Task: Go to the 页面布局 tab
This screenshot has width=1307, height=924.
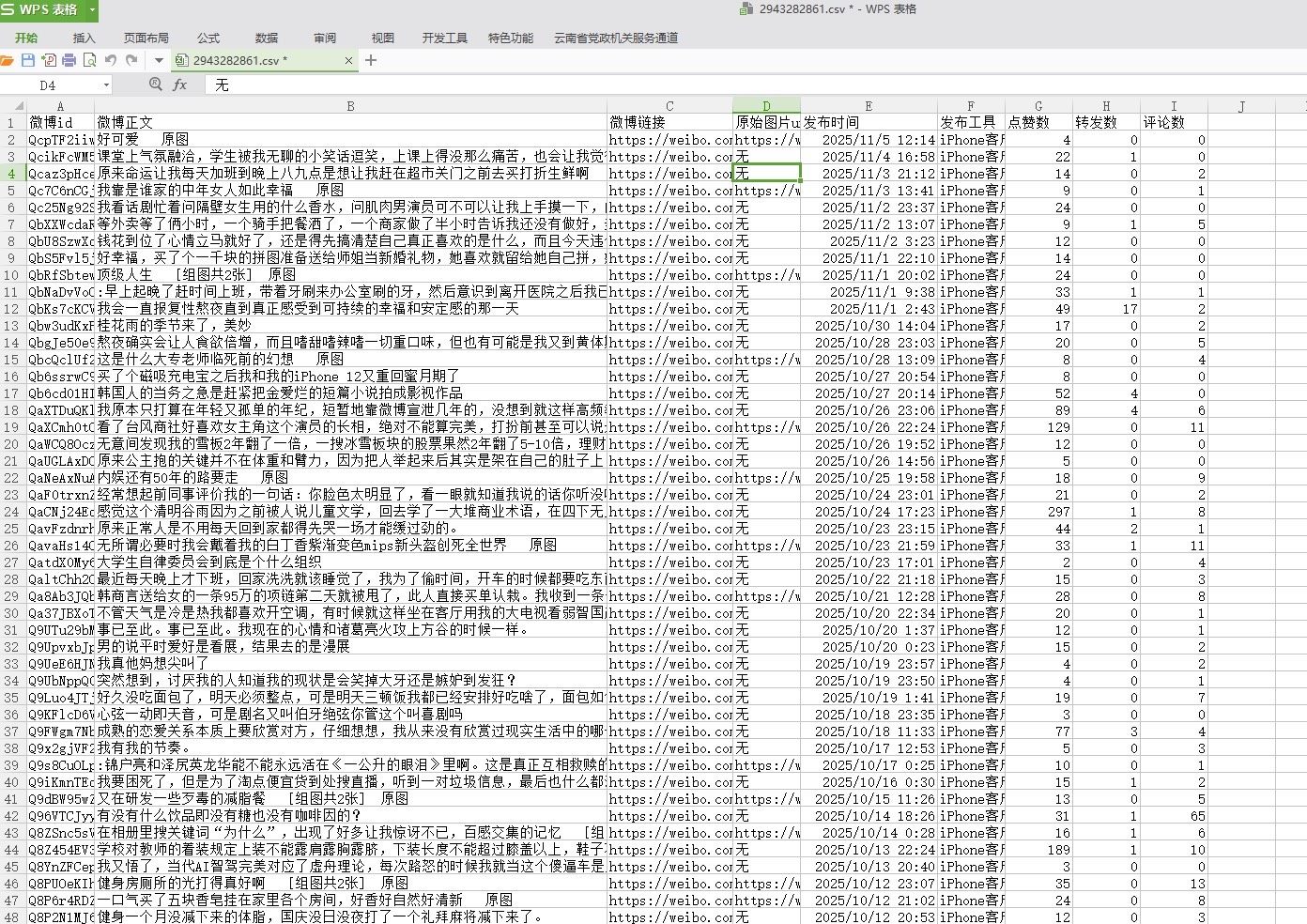Action: click(x=146, y=38)
